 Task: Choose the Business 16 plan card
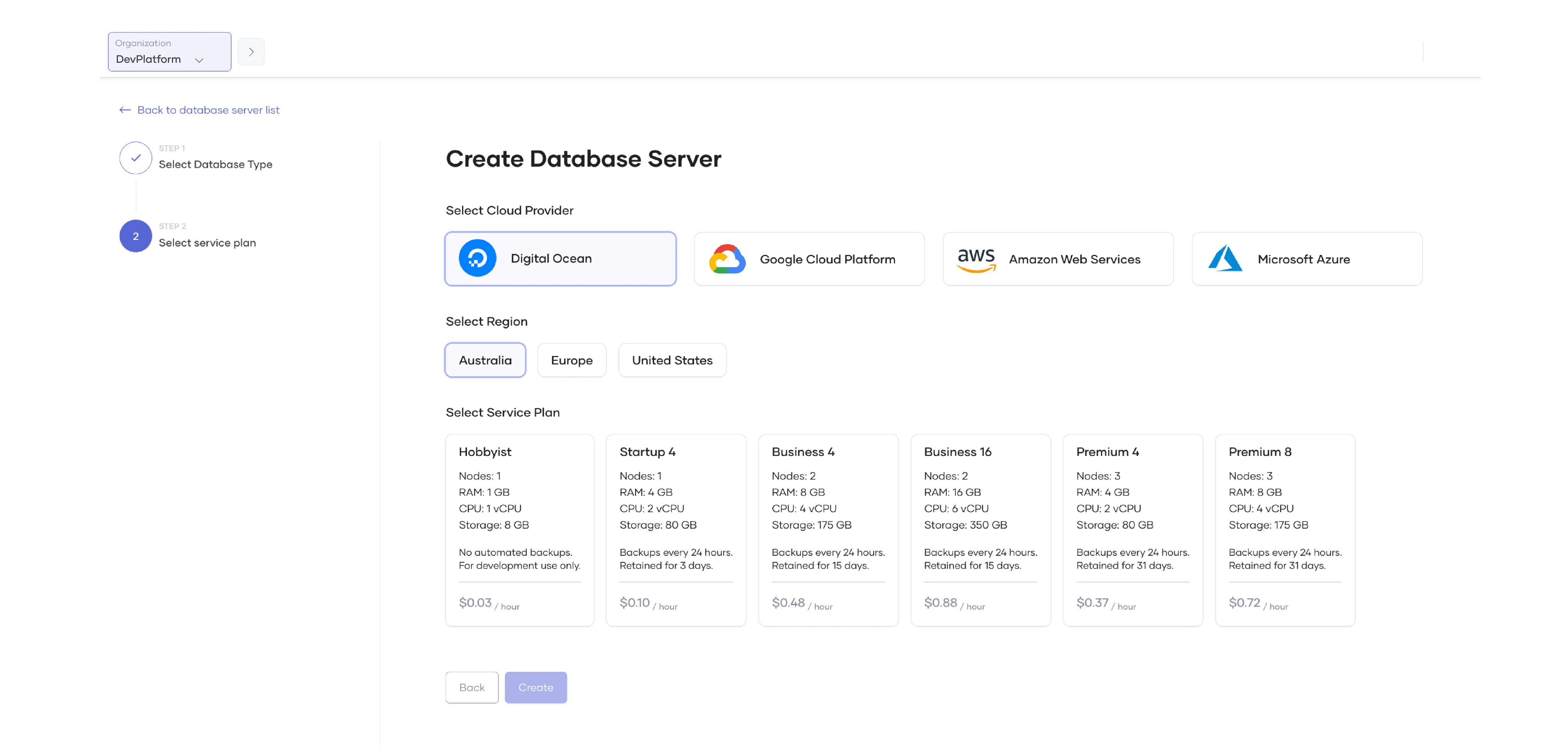pyautogui.click(x=980, y=529)
